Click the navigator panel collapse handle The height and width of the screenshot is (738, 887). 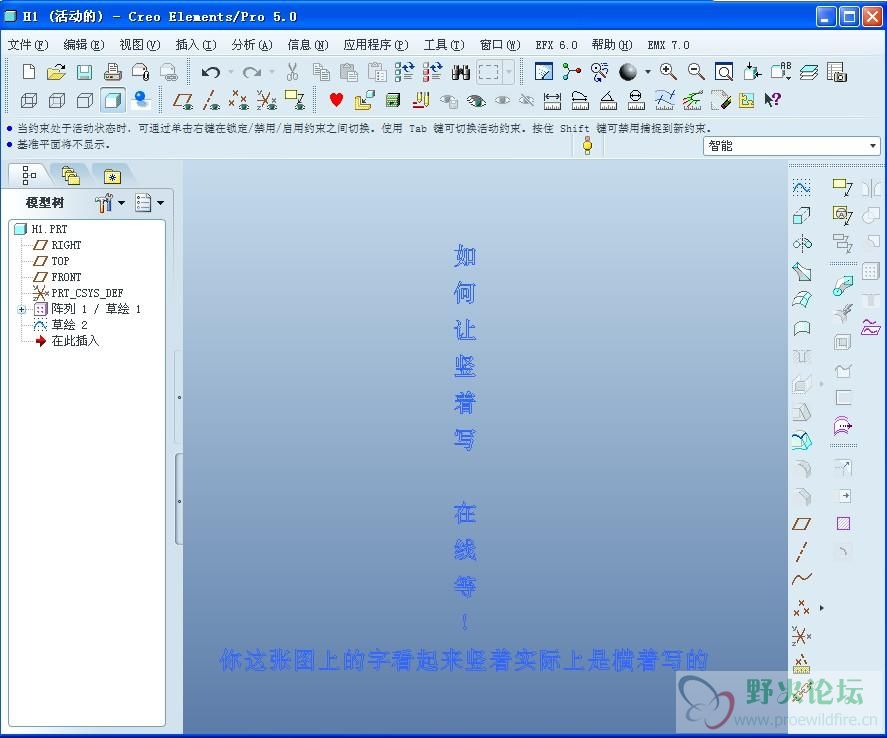(x=179, y=398)
